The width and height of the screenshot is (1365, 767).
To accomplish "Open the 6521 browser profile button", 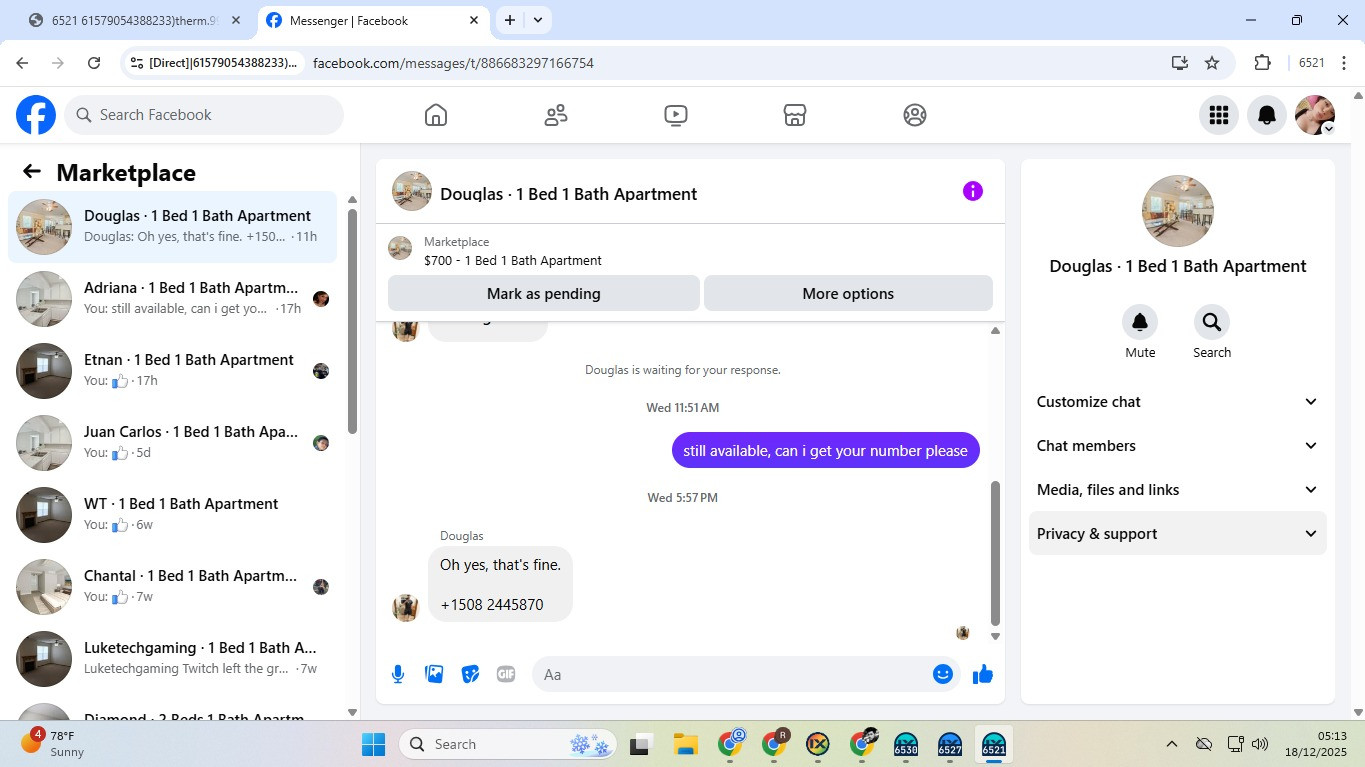I will click(x=1312, y=63).
